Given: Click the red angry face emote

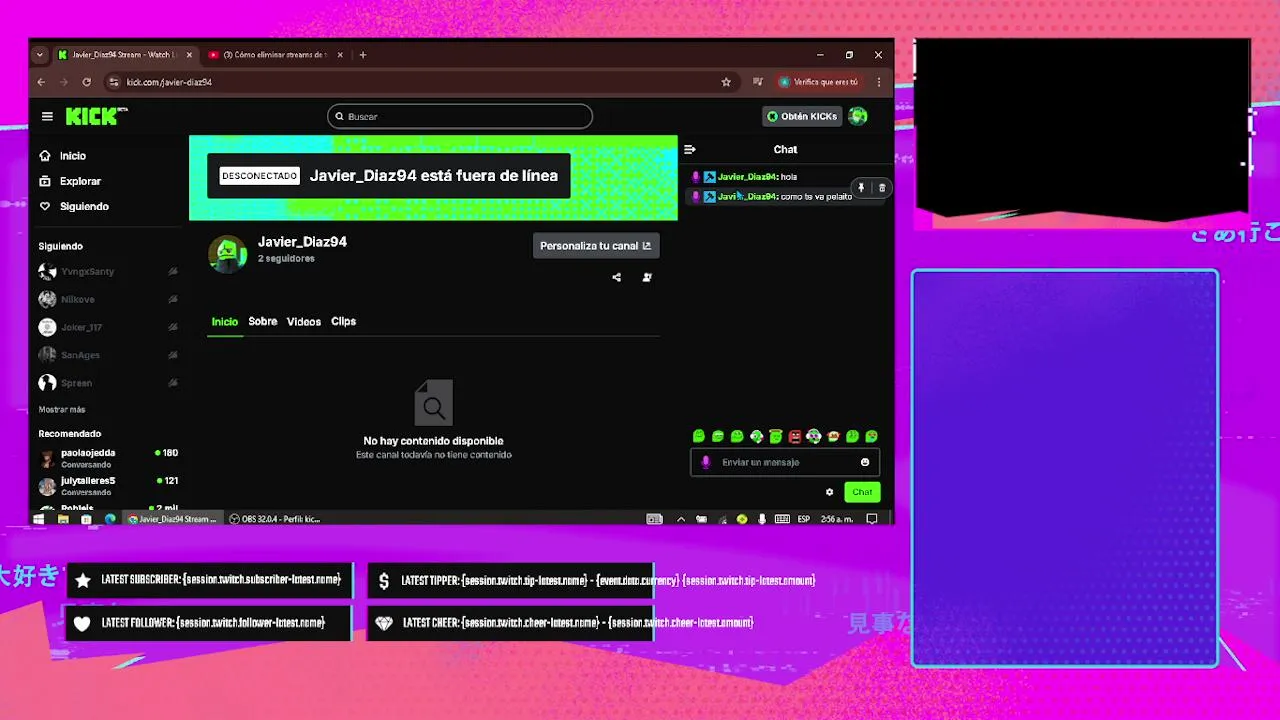Looking at the screenshot, I should point(795,436).
